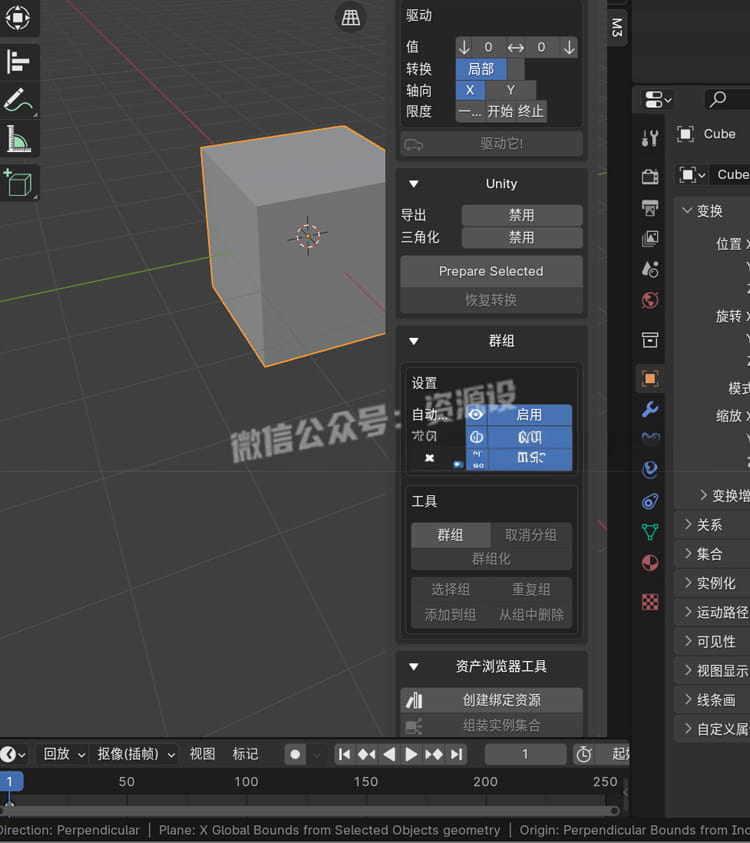Select 开始 in the 限度 row

tap(500, 111)
